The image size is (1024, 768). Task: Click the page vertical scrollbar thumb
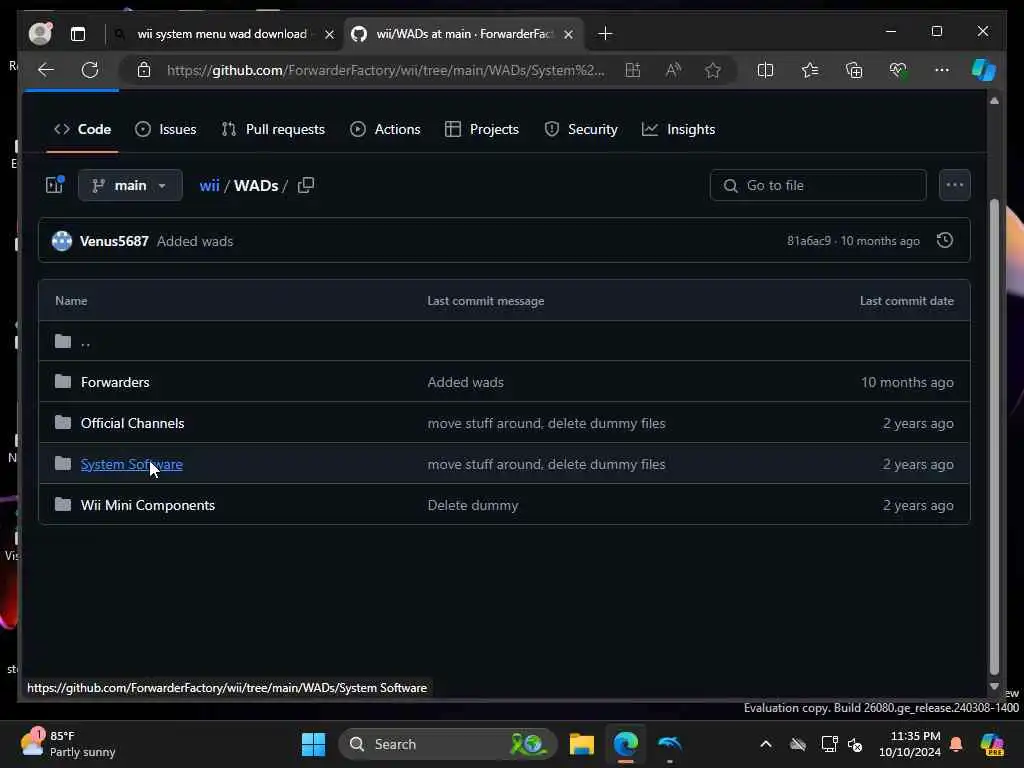[x=994, y=436]
